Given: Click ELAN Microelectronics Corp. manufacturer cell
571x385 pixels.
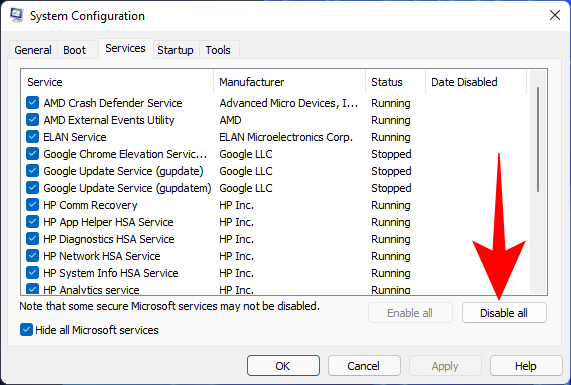Looking at the screenshot, I should pyautogui.click(x=286, y=137).
